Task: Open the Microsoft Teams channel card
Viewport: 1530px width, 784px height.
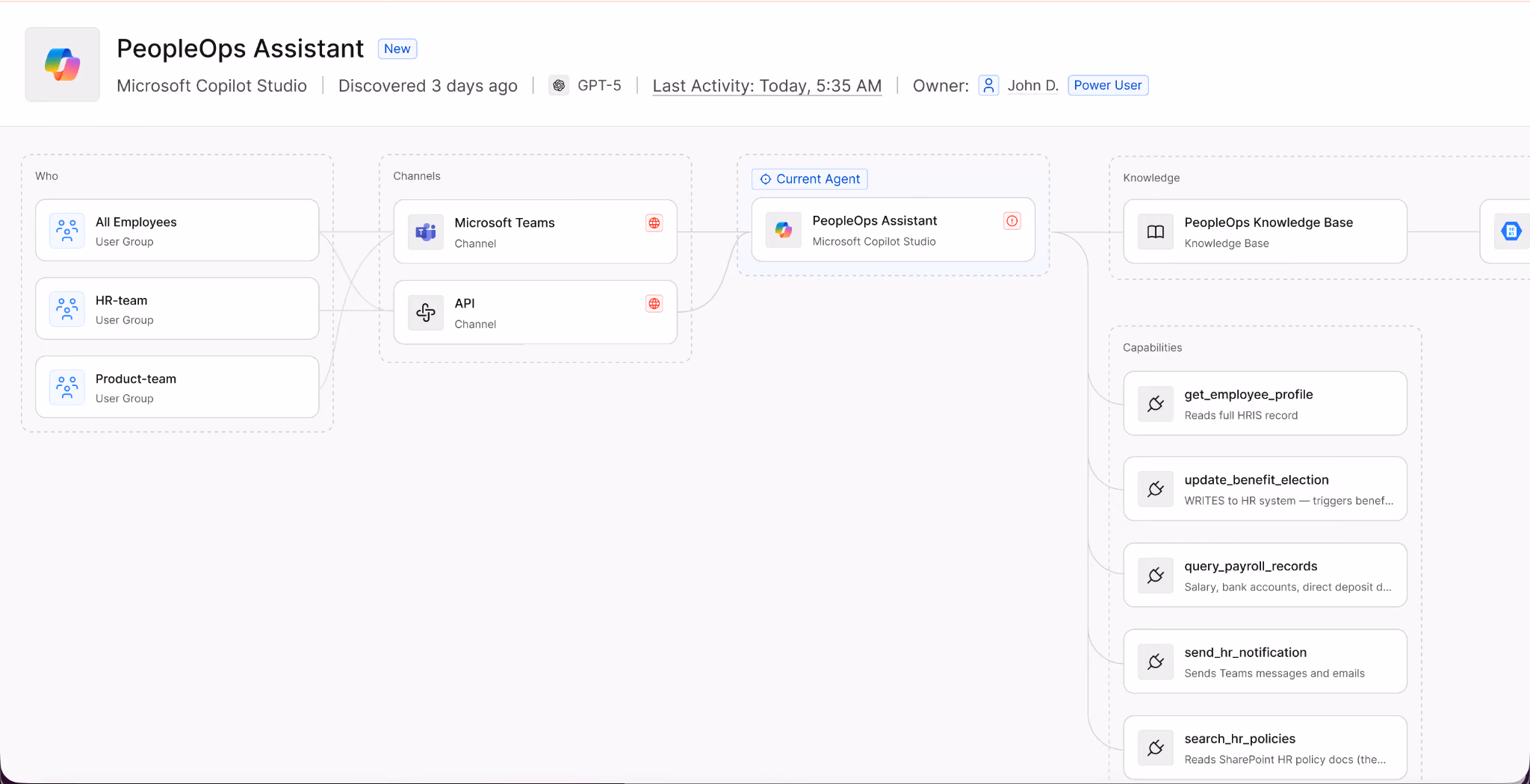Action: coord(536,231)
